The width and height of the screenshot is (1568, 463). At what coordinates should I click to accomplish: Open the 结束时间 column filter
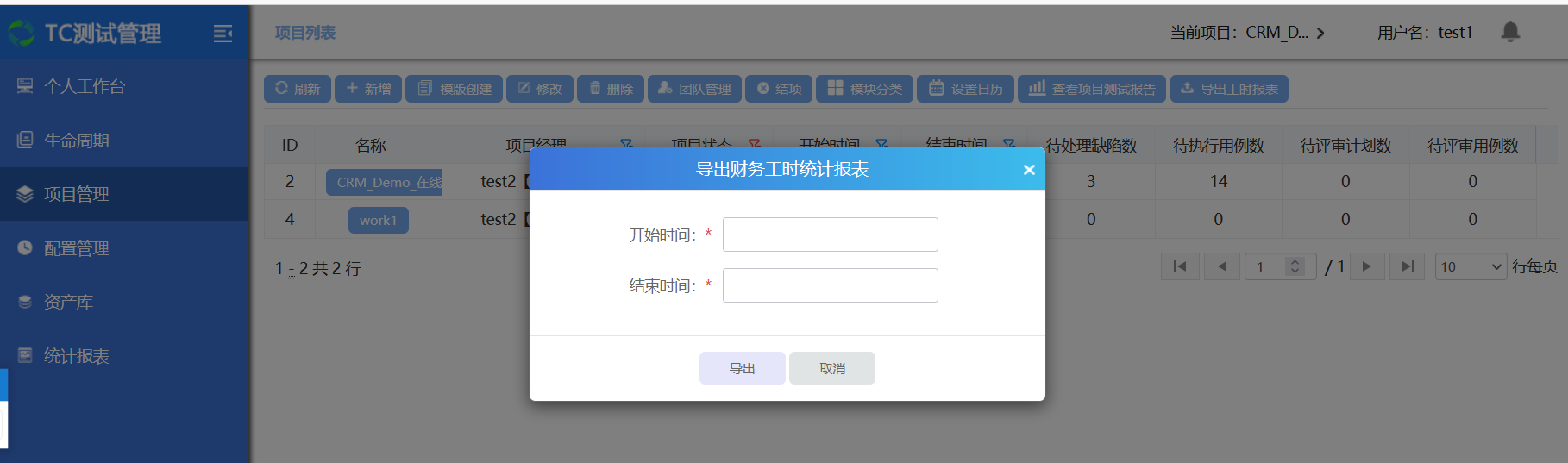[1008, 143]
